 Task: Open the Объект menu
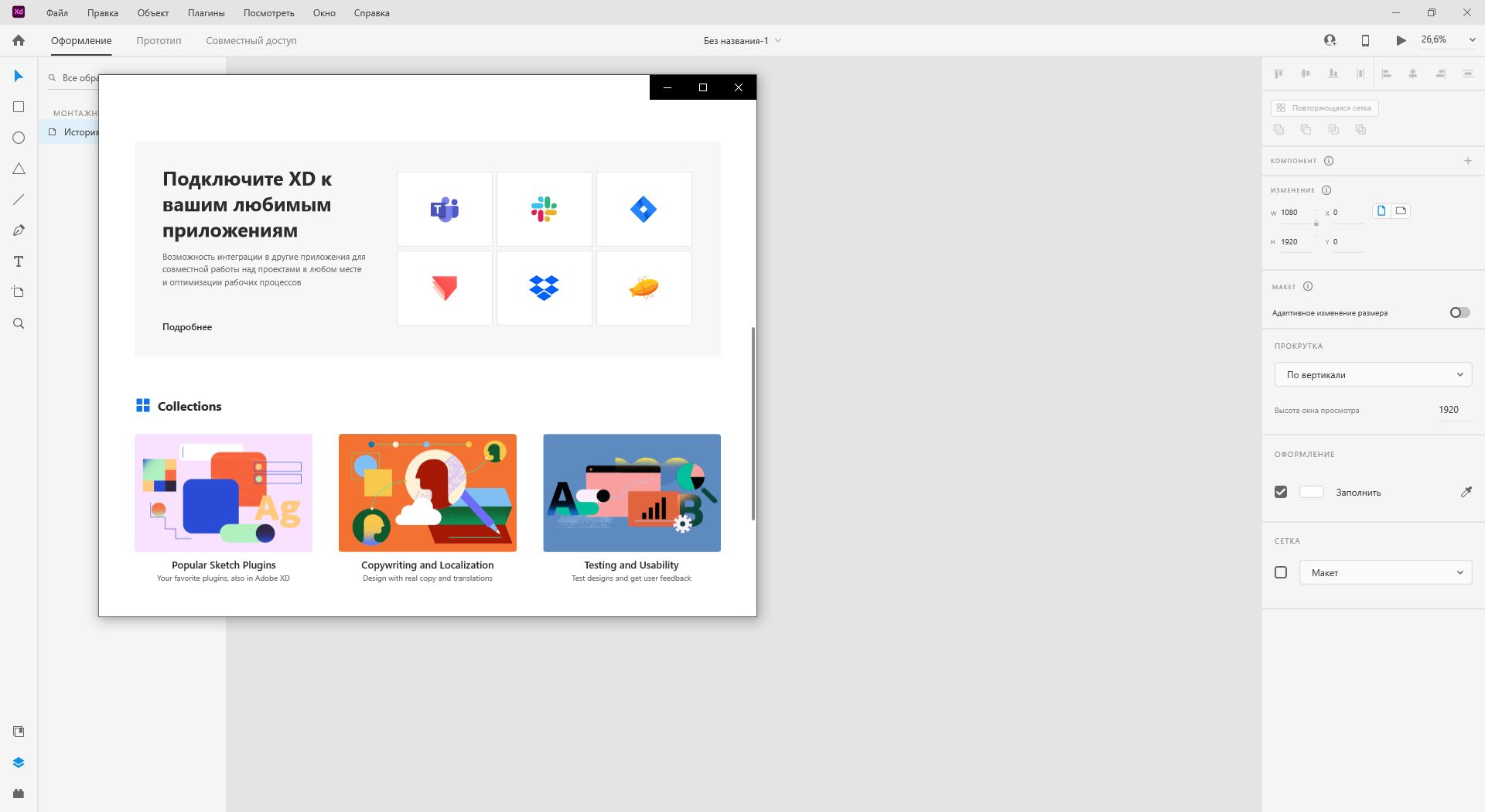pos(153,13)
